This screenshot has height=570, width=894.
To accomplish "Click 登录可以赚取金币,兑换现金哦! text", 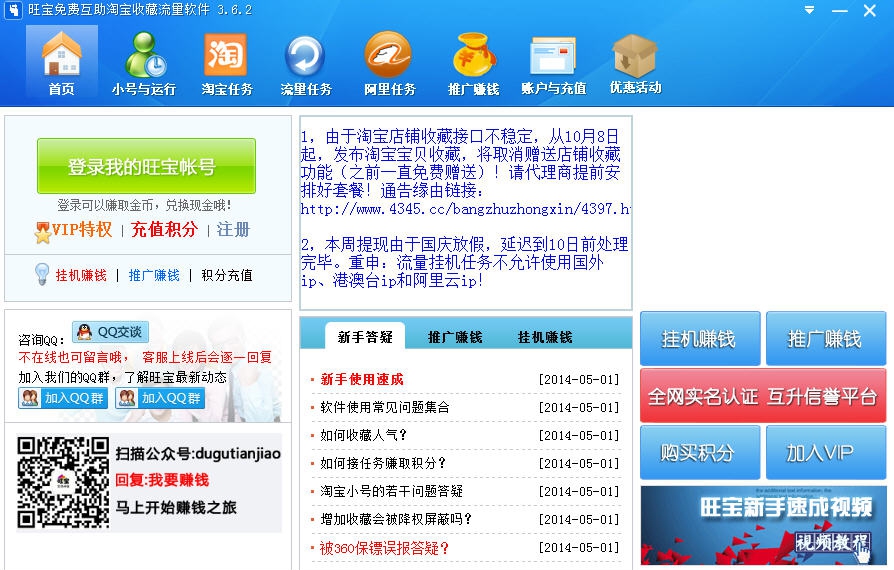I will 144,205.
